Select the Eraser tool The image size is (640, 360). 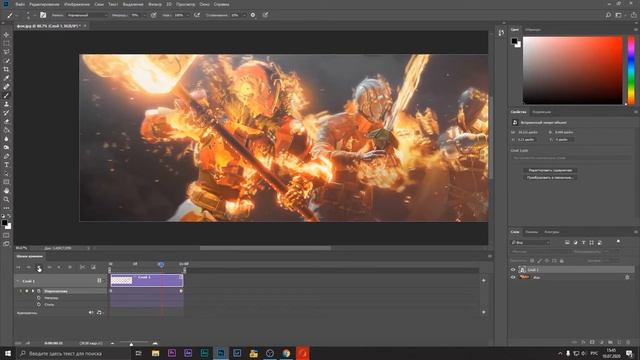[x=6, y=121]
